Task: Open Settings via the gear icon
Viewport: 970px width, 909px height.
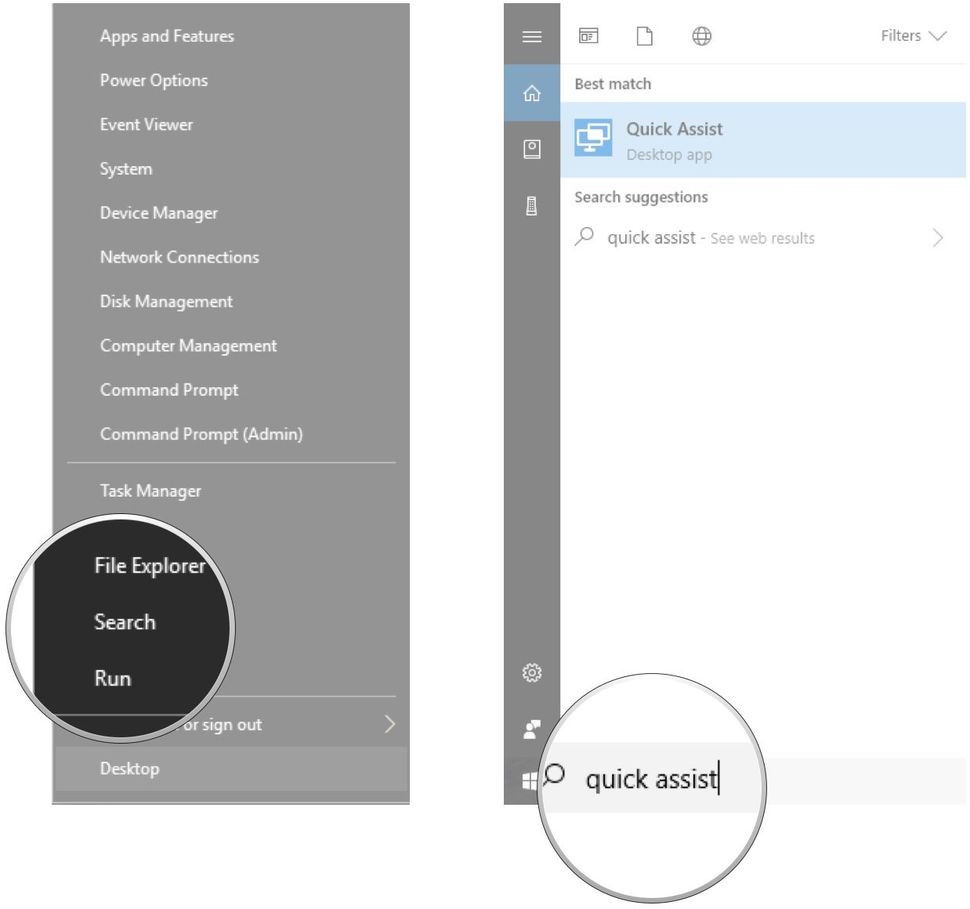Action: [x=532, y=674]
